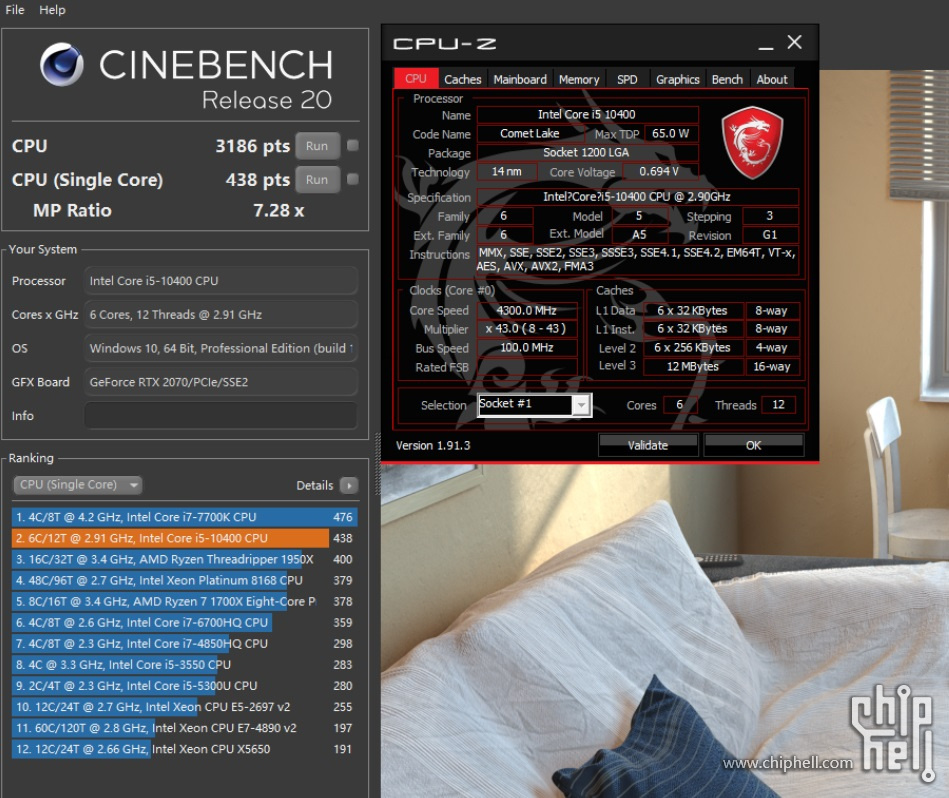Open the Mainboard tab

[x=519, y=78]
